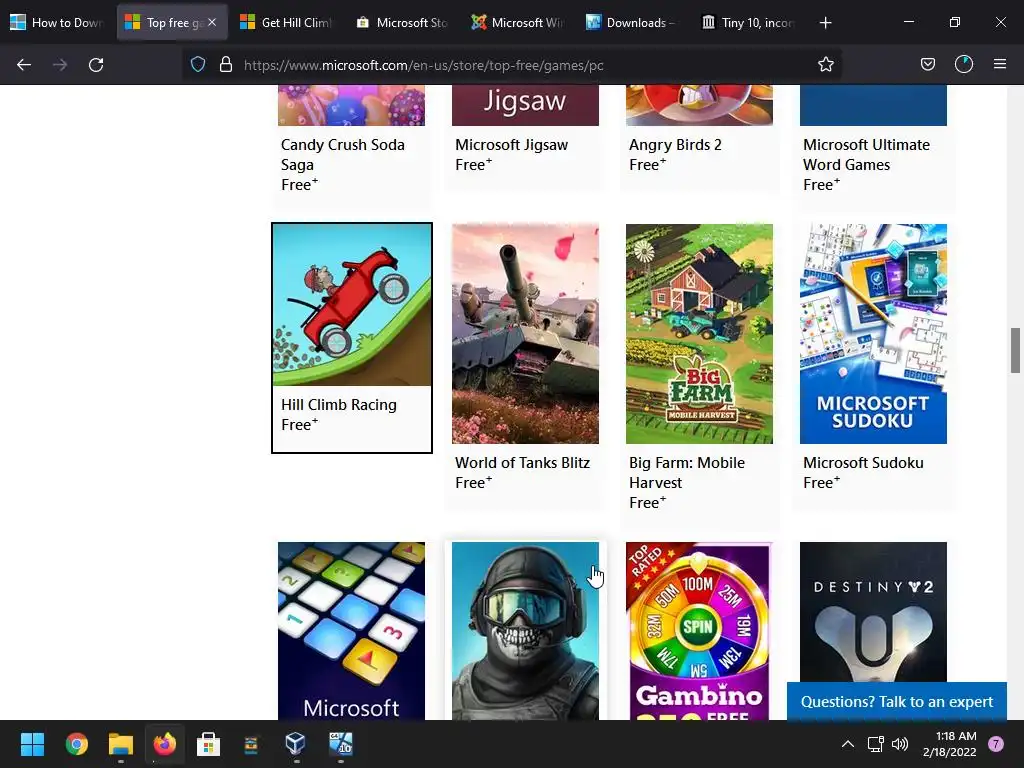Open Angry Birds 2 title link
The height and width of the screenshot is (768, 1024).
675,145
